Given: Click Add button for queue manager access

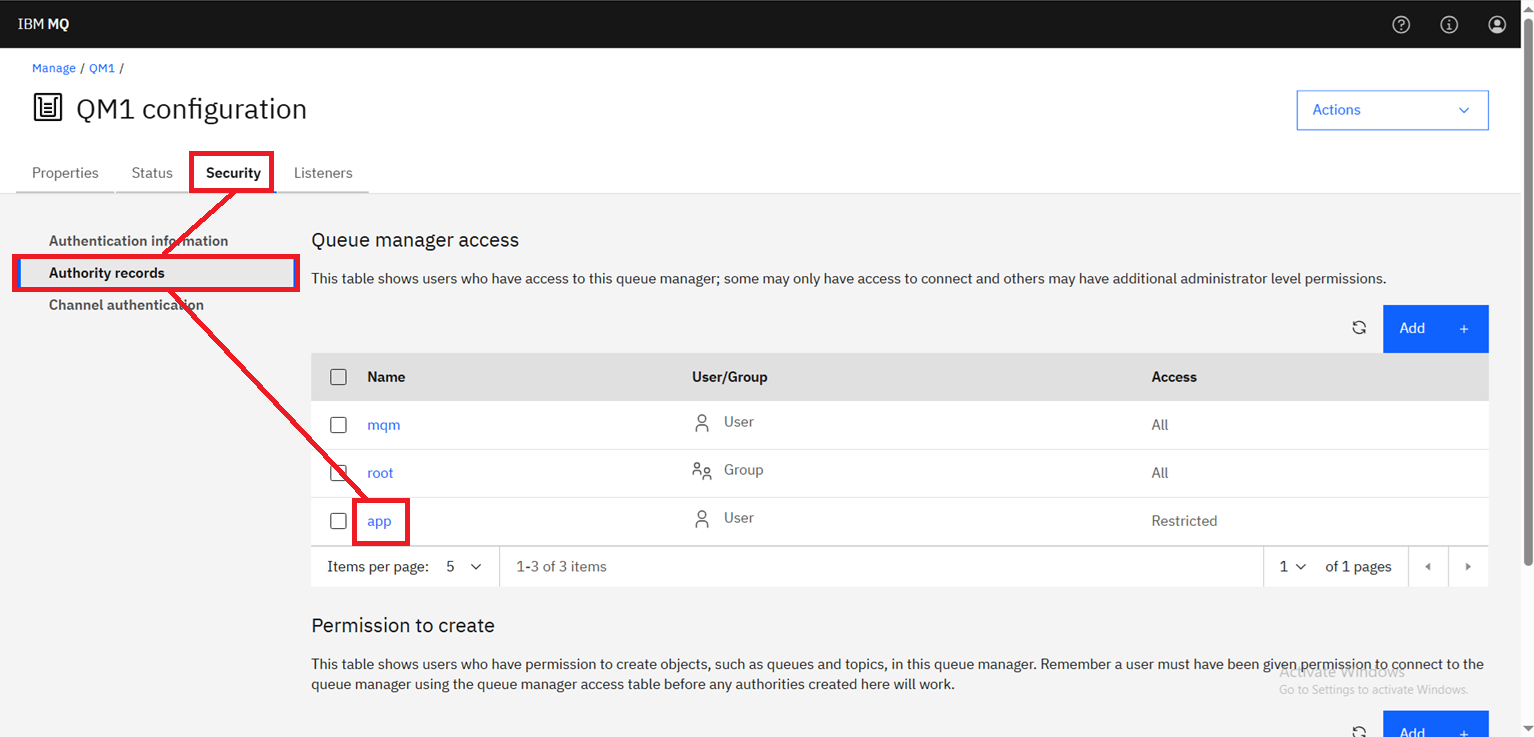Looking at the screenshot, I should pos(1435,328).
